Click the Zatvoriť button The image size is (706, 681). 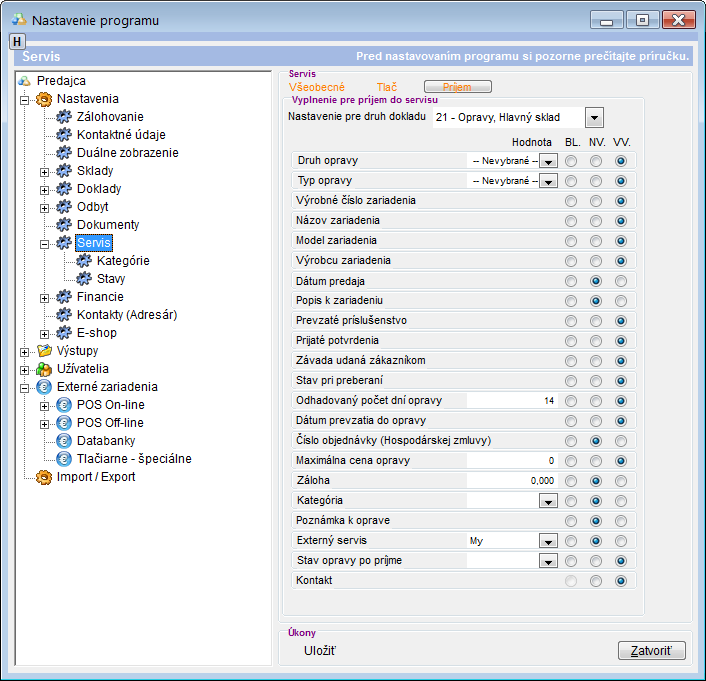pyautogui.click(x=651, y=651)
